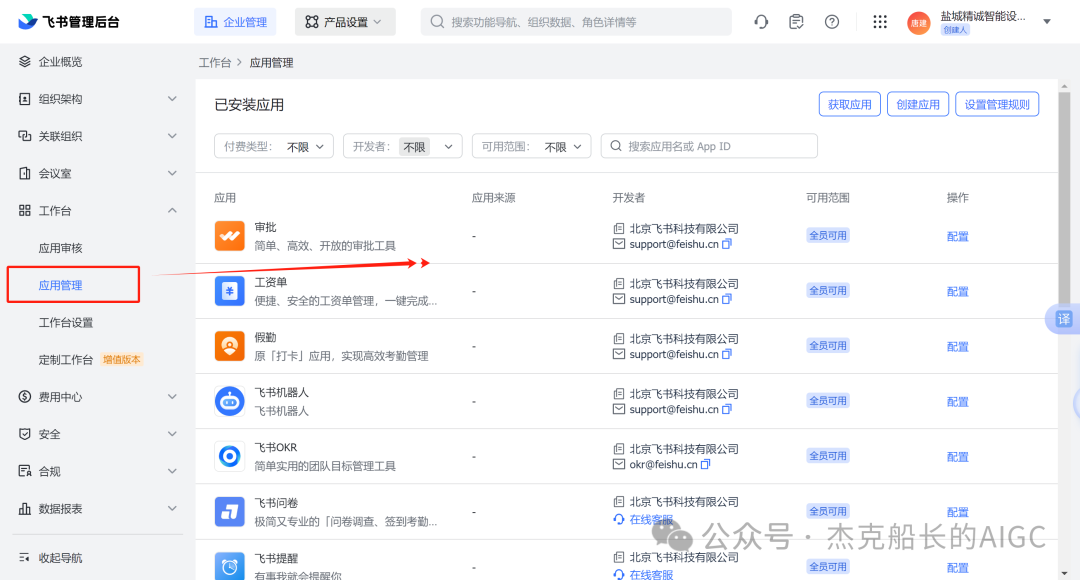This screenshot has height=580, width=1080.
Task: Expand the 费用中心 menu chevron
Action: pos(172,397)
